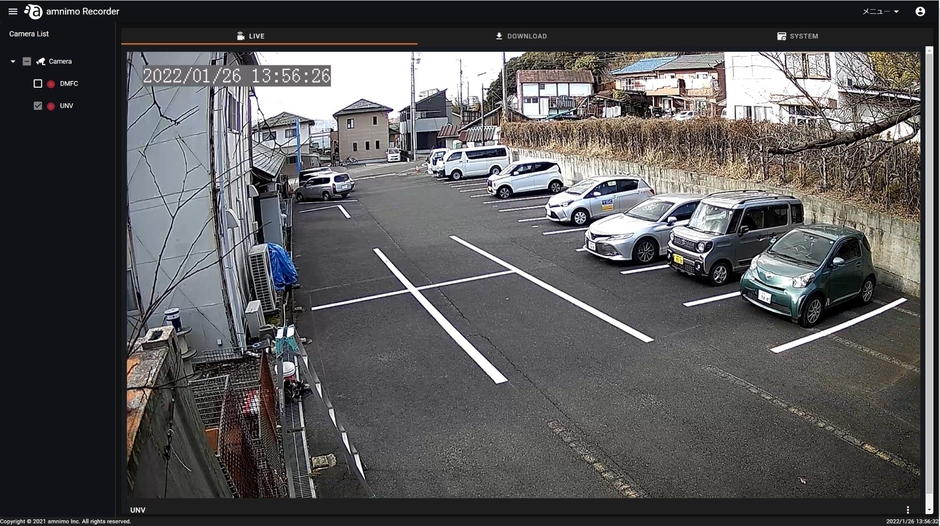Uncheck the UNV camera checkbox
The image size is (940, 526).
tap(38, 106)
